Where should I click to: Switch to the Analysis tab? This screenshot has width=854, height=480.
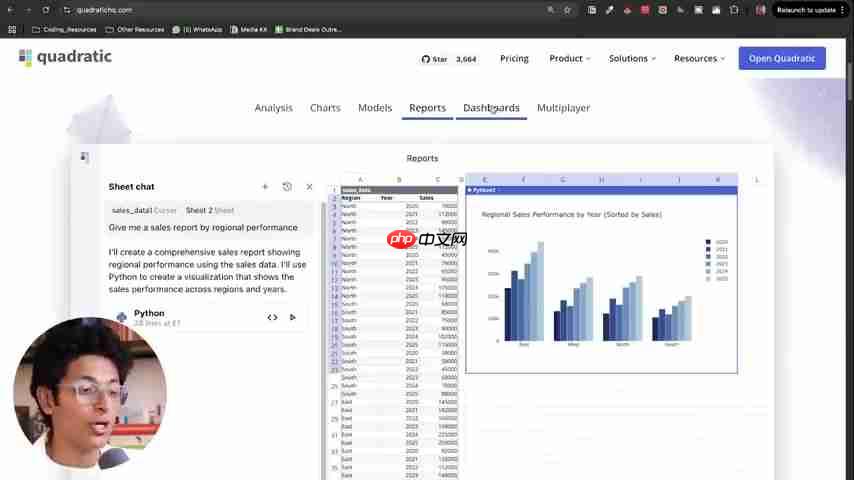pyautogui.click(x=273, y=108)
